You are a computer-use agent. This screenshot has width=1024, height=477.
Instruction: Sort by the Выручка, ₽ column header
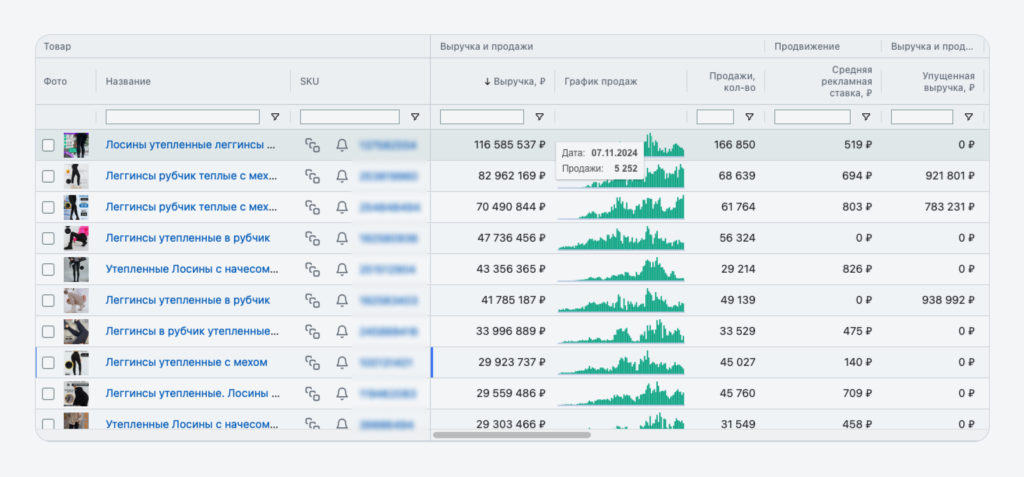[514, 81]
